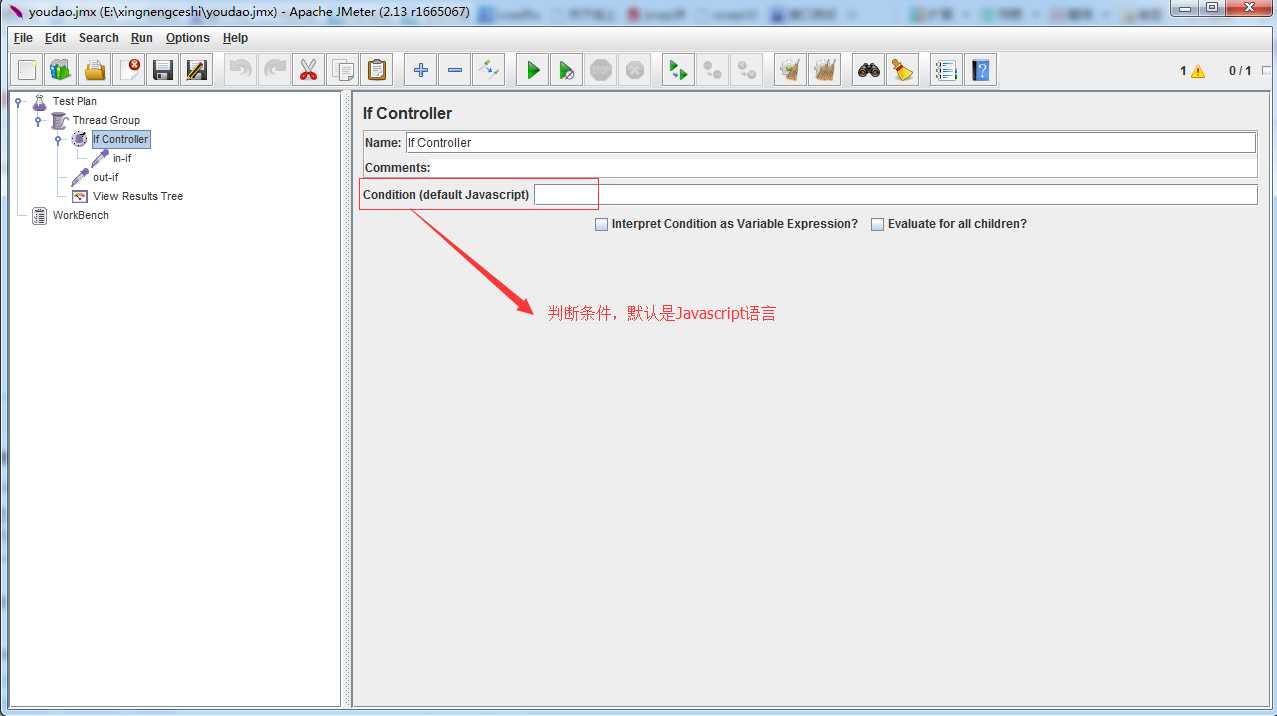
Task: Click Remote start all icon
Action: pyautogui.click(x=679, y=70)
